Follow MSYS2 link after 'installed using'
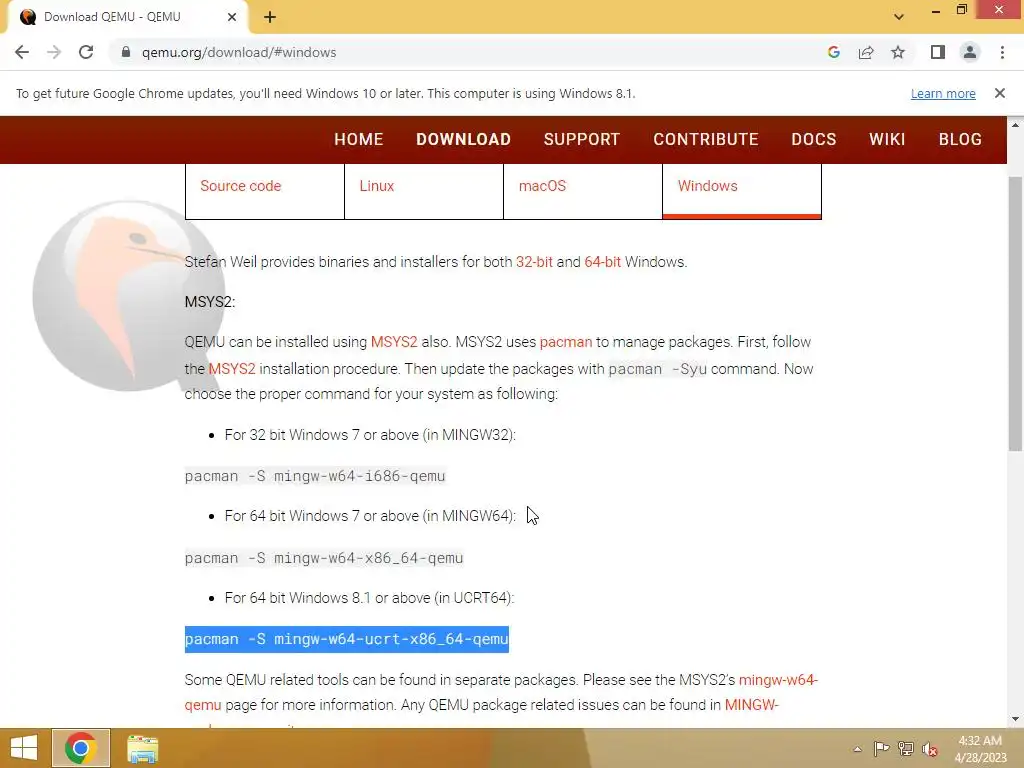1024x768 pixels. (394, 342)
